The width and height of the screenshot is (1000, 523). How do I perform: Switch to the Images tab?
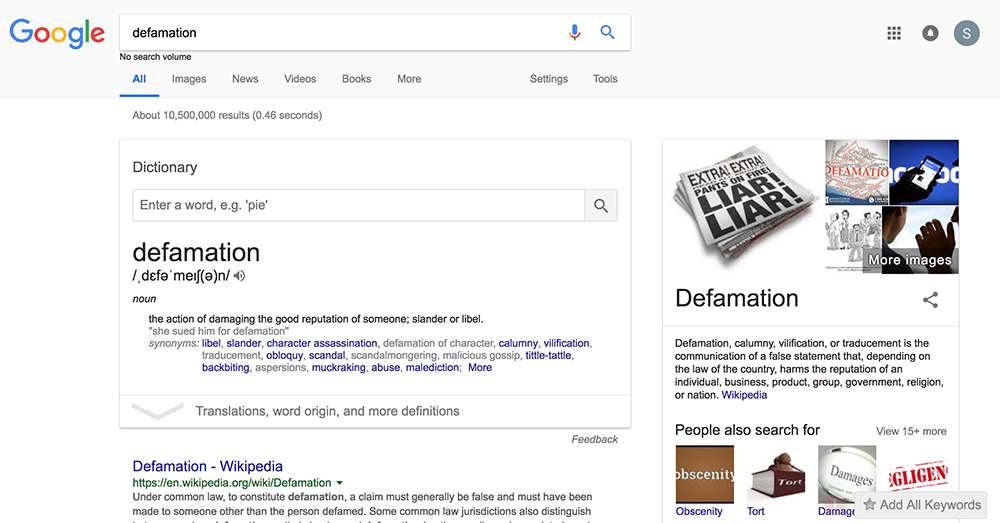pos(189,79)
